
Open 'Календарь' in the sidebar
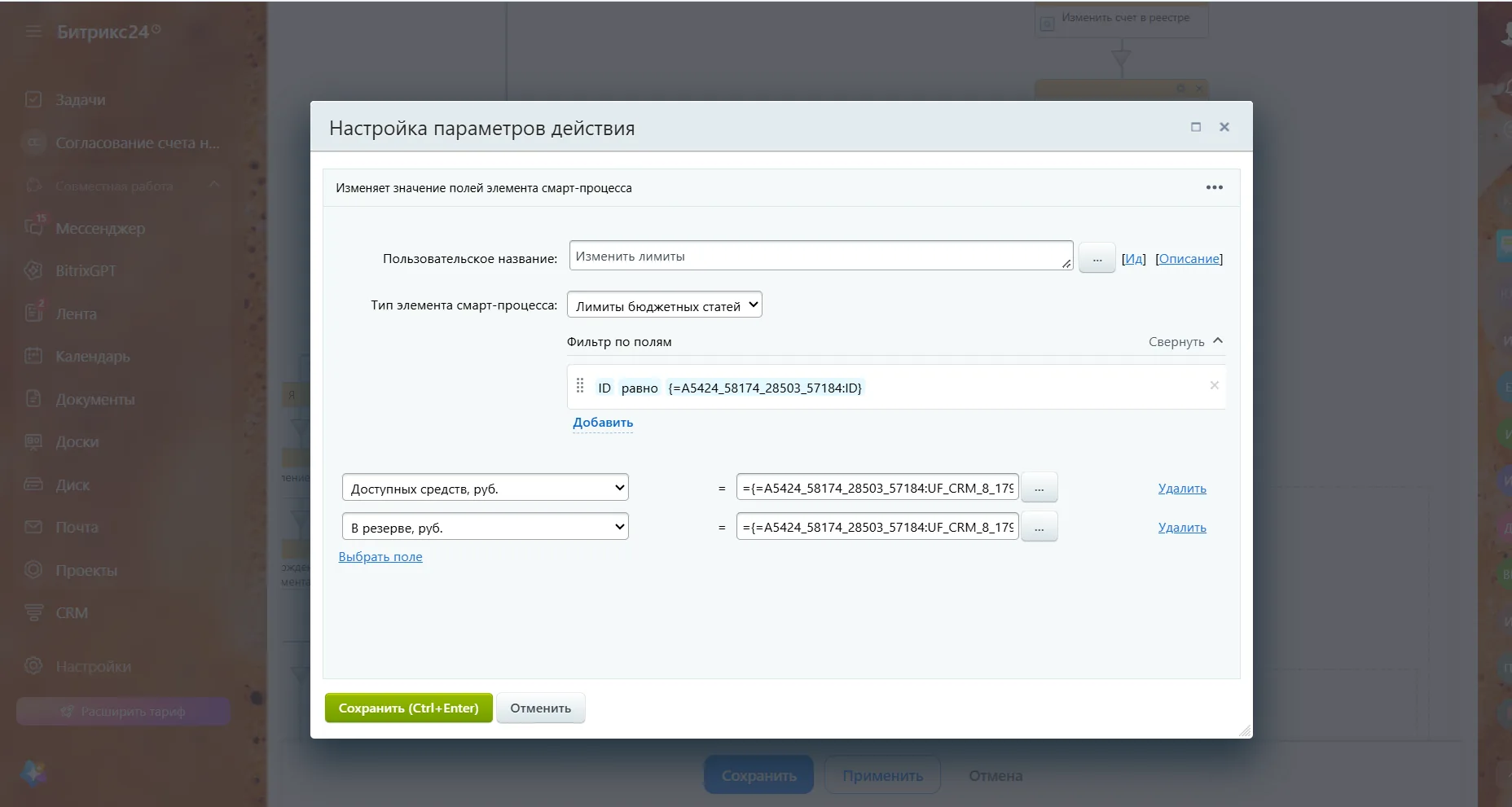point(93,357)
